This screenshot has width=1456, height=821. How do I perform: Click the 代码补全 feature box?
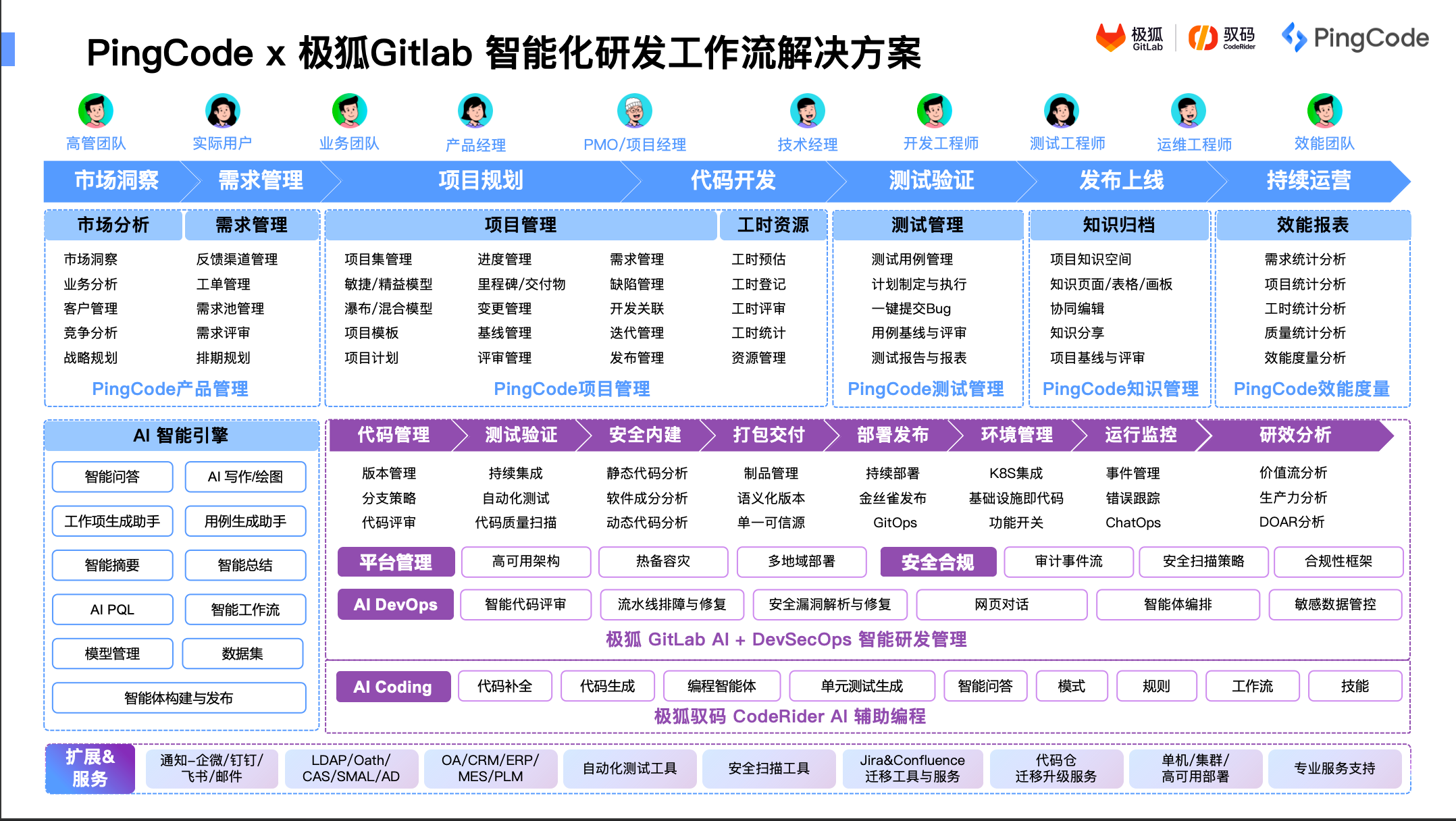[x=504, y=687]
